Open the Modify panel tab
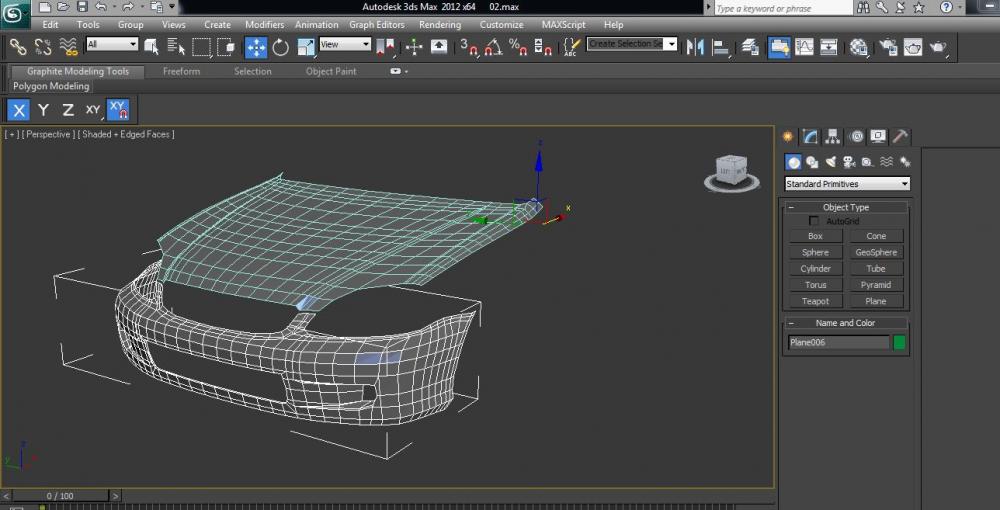 810,137
